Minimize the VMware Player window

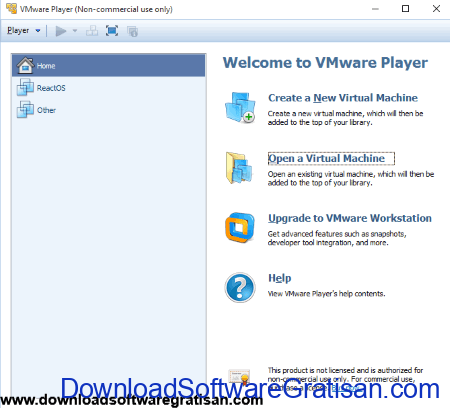(x=375, y=9)
